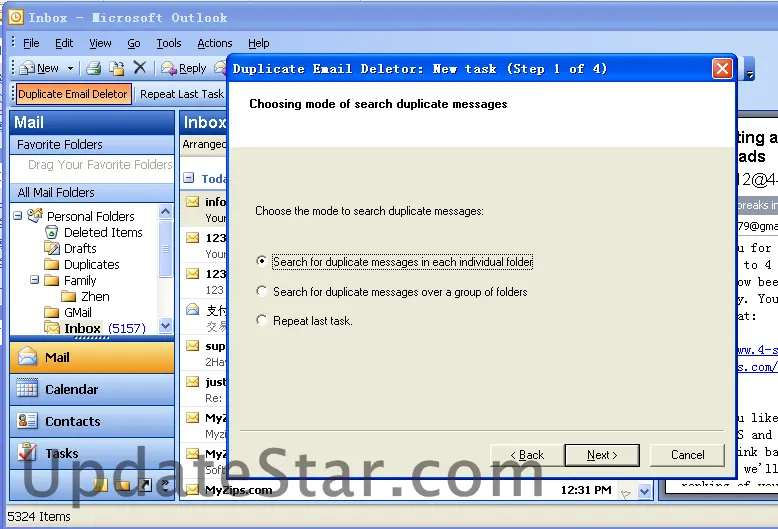
Task: Click the opened-envelope icon of Chinese message
Action: (193, 310)
